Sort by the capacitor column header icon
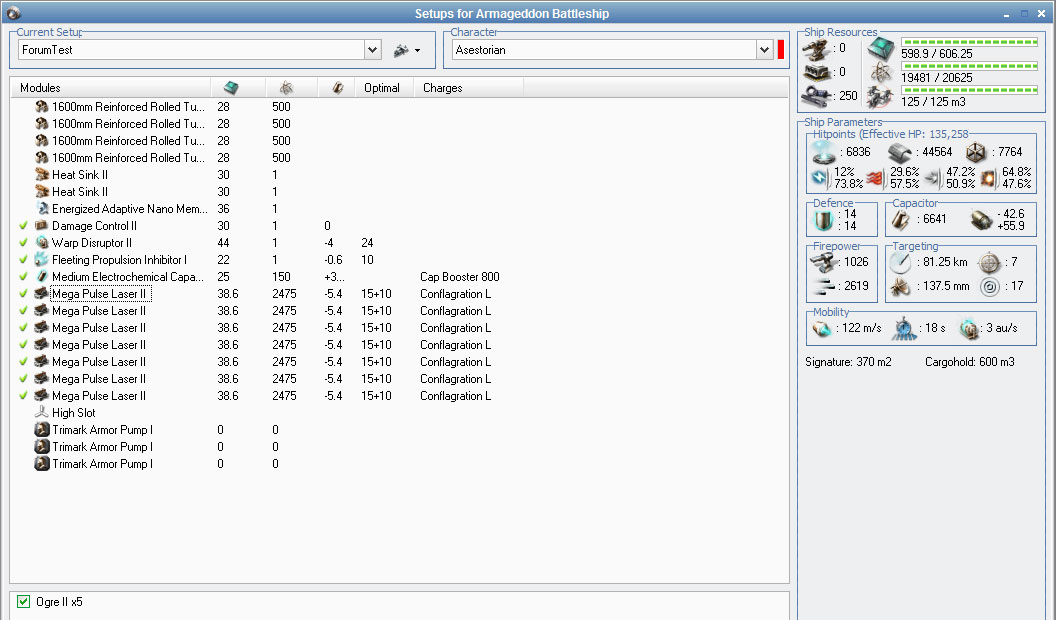Screen dimensions: 1056x620 click(338, 88)
